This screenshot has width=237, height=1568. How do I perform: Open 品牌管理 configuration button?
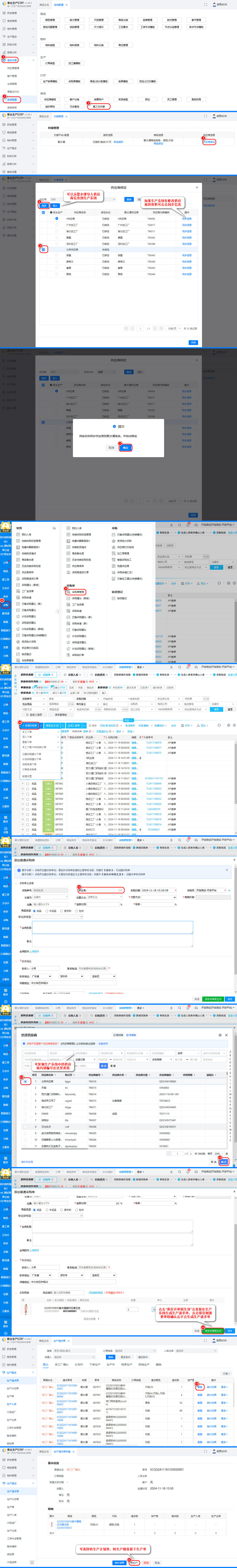point(148,20)
